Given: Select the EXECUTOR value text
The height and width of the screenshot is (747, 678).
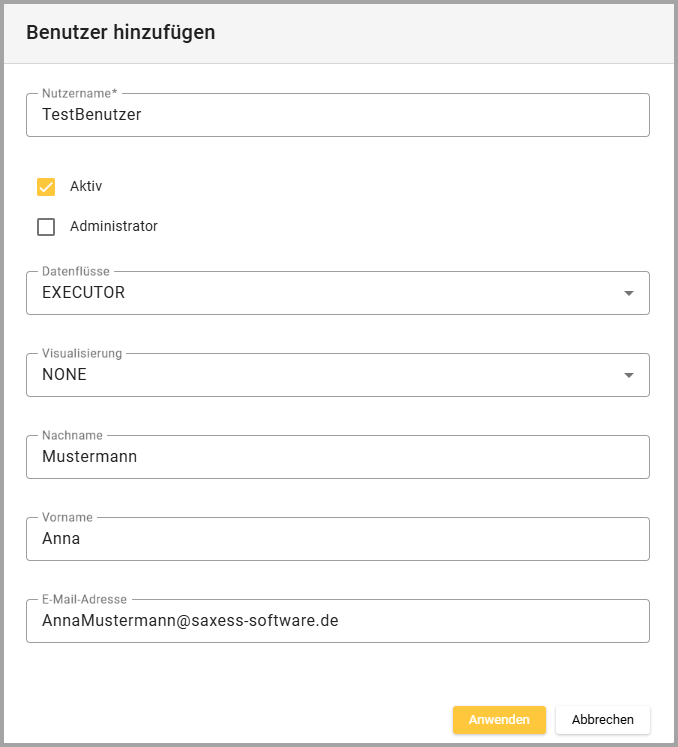Looking at the screenshot, I should pos(84,293).
